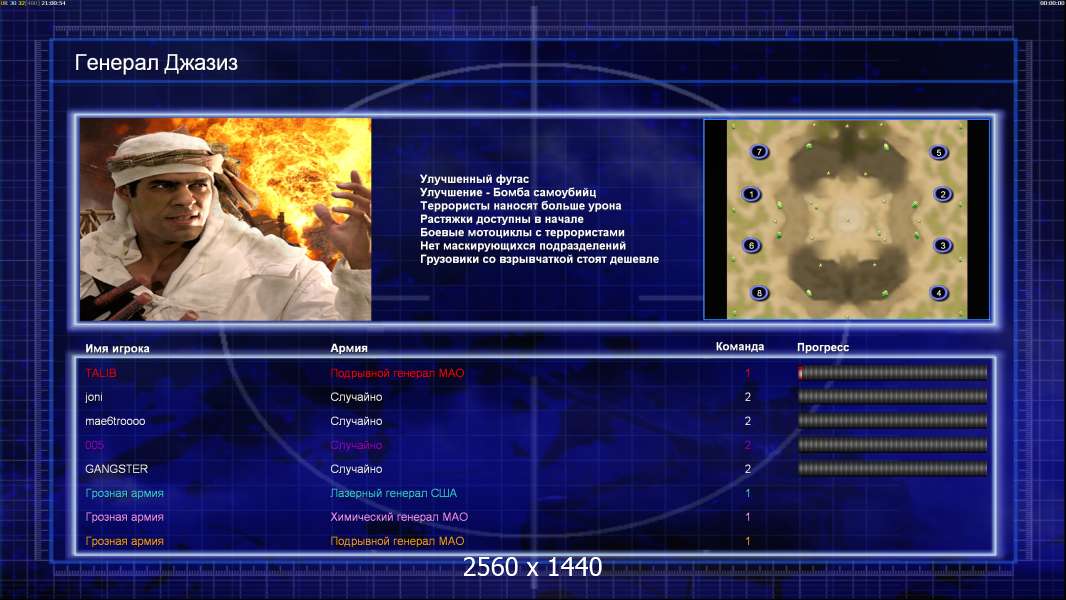The width and height of the screenshot is (1066, 600).
Task: Click 'Грозная армия' in the last table row
Action: coord(124,542)
